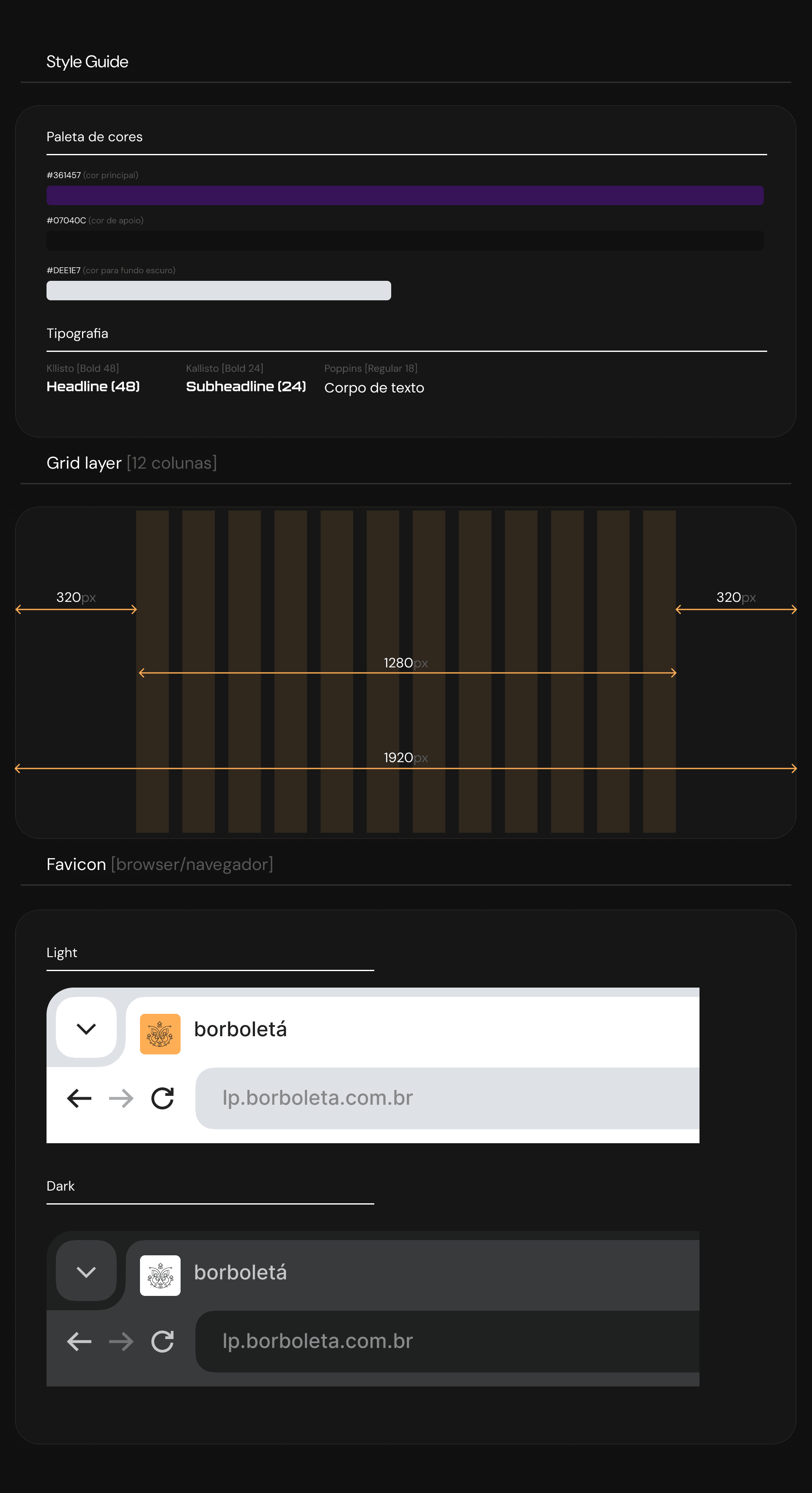Click the Subheadline (24) text sample
812x1493 pixels.
click(246, 387)
